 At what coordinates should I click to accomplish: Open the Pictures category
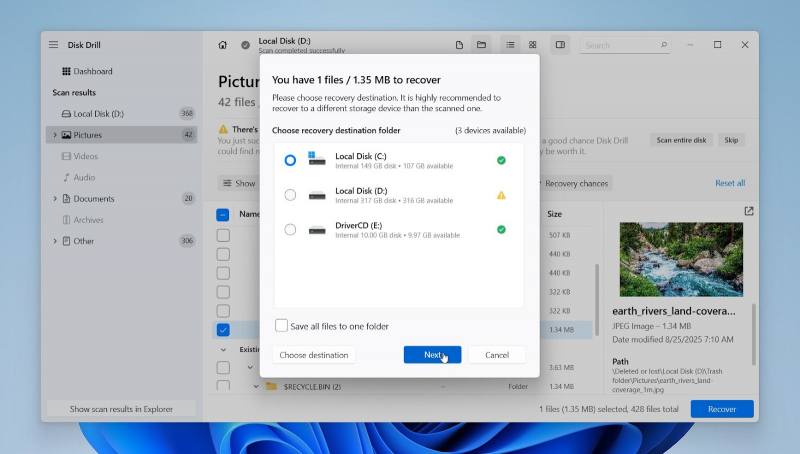click(x=121, y=135)
